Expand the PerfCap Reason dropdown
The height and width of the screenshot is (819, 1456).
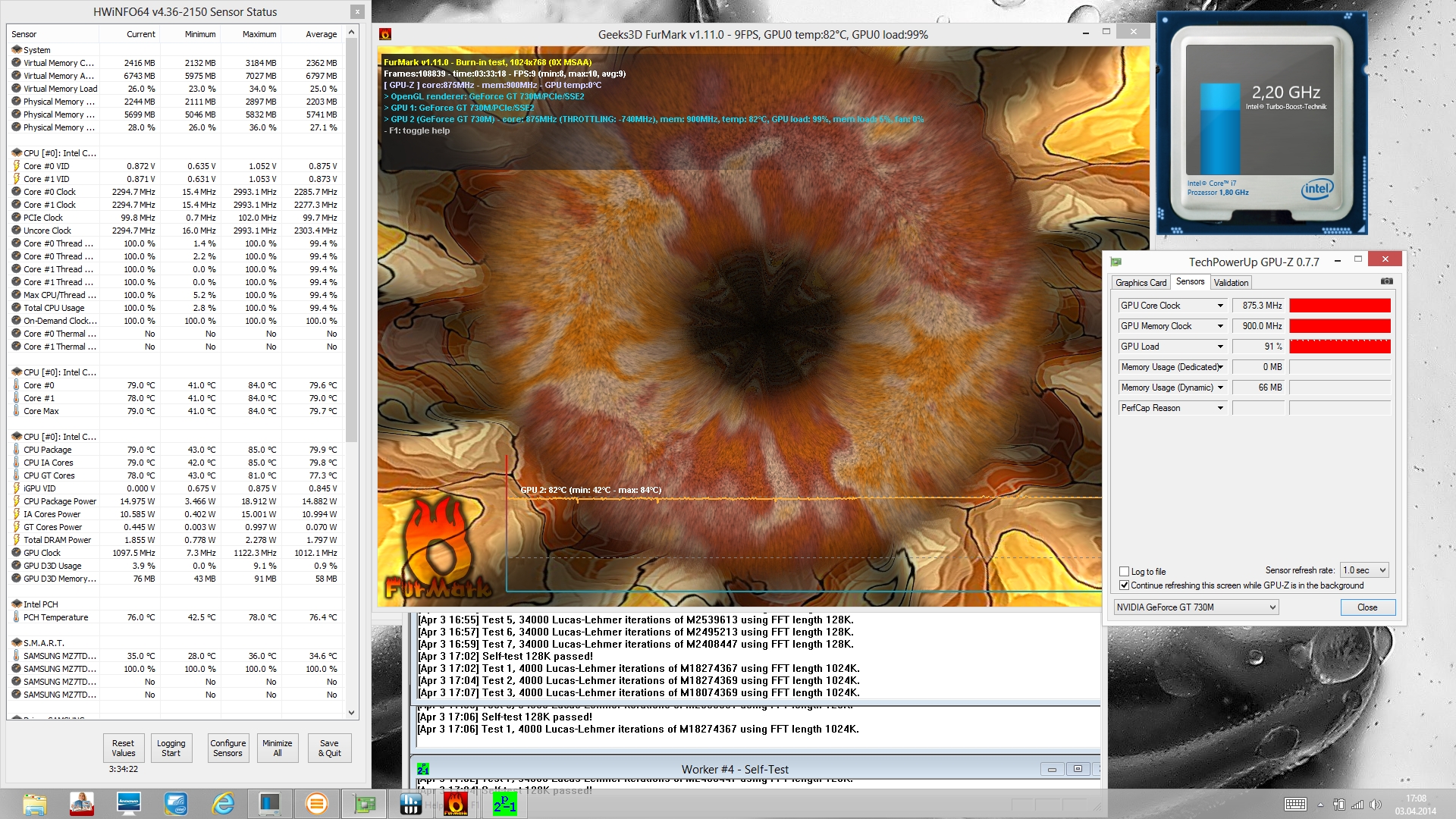tap(1220, 408)
